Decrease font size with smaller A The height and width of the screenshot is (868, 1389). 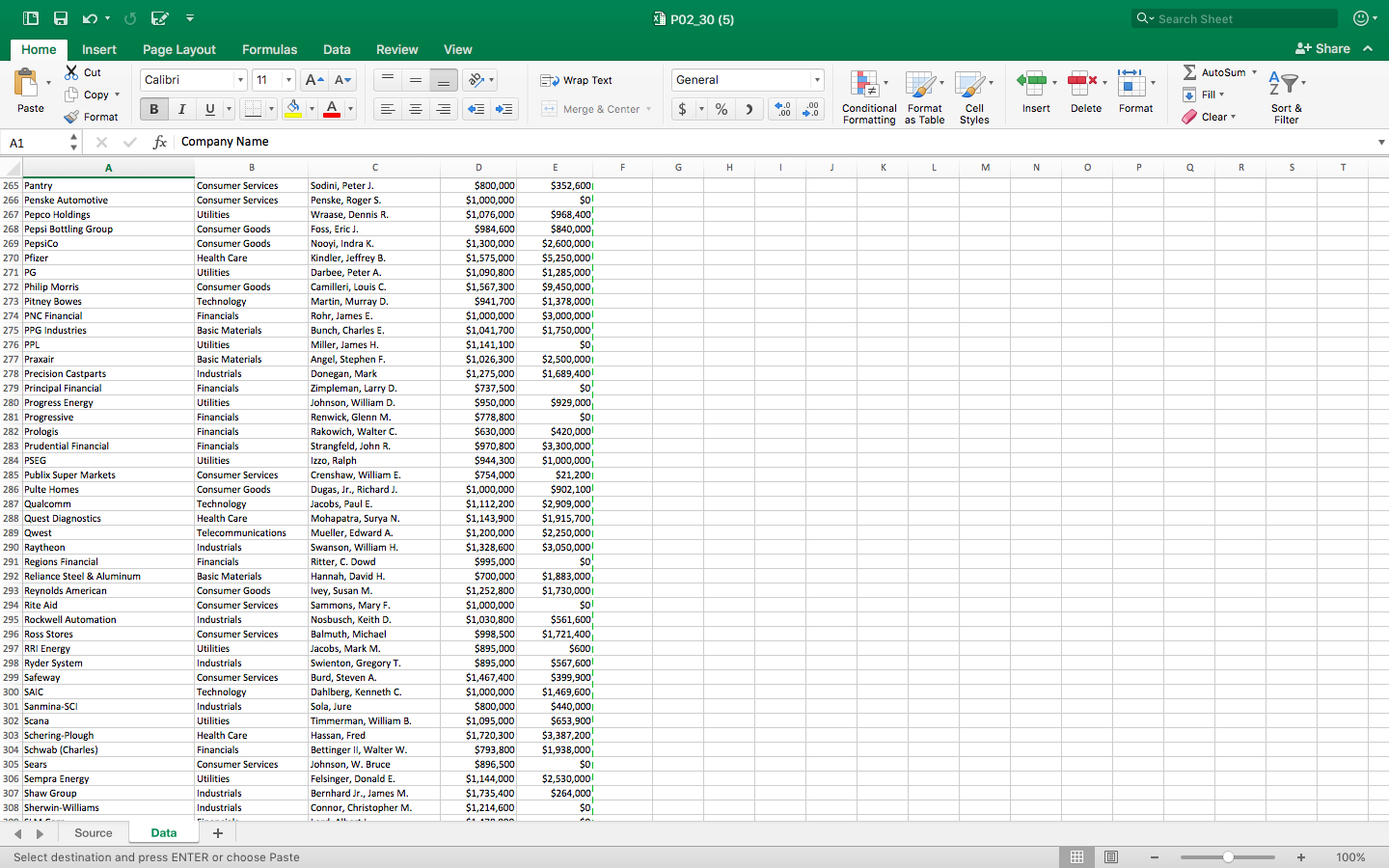click(342, 80)
